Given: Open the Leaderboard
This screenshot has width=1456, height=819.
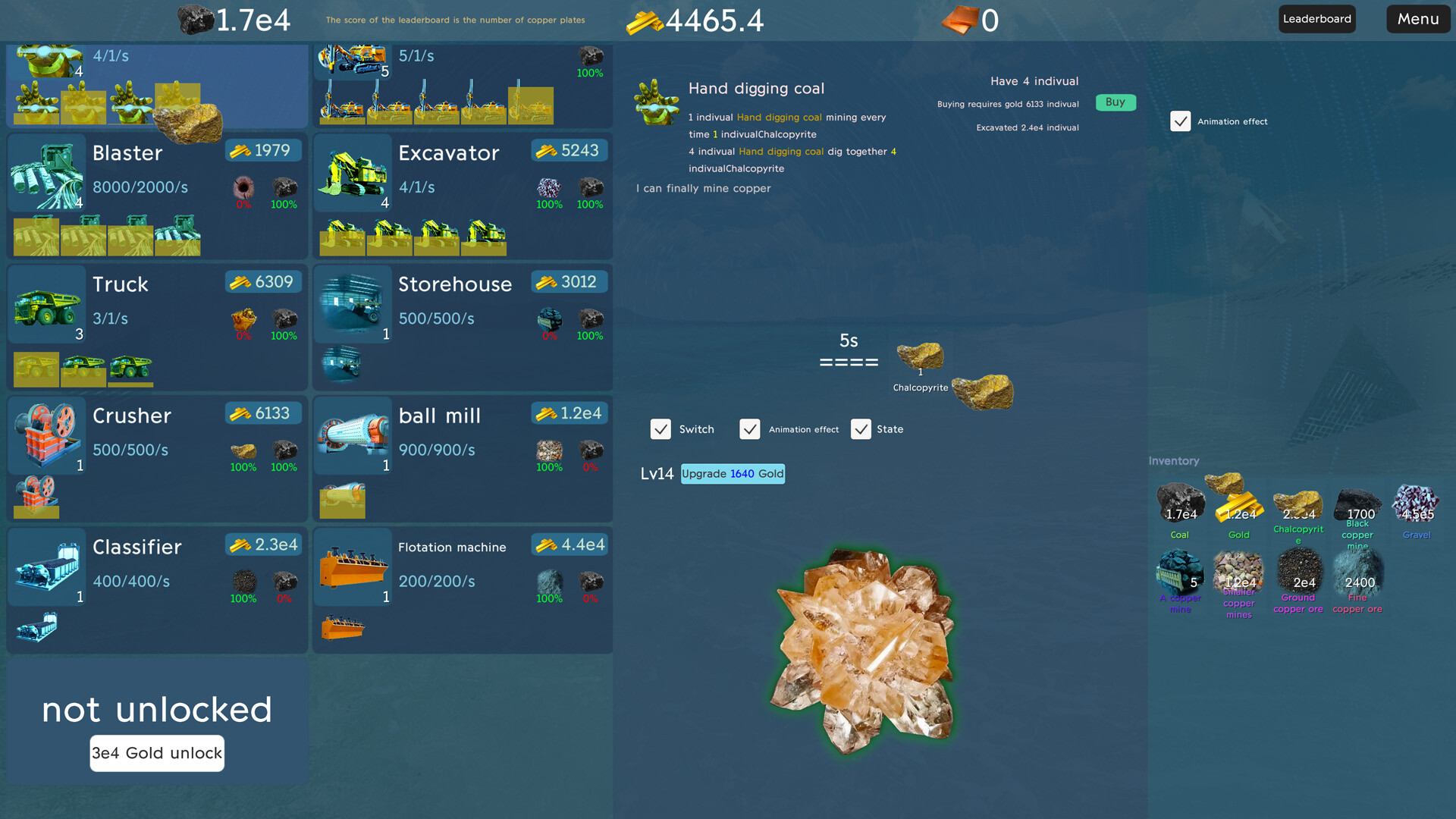Looking at the screenshot, I should pos(1316,19).
